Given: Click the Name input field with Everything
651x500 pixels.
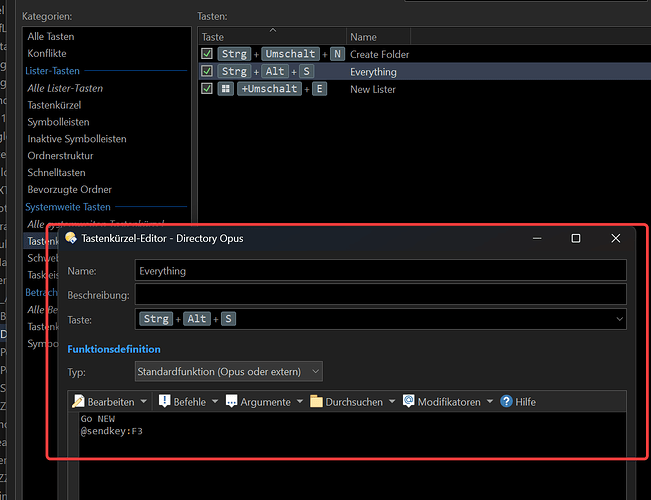Looking at the screenshot, I should [380, 271].
